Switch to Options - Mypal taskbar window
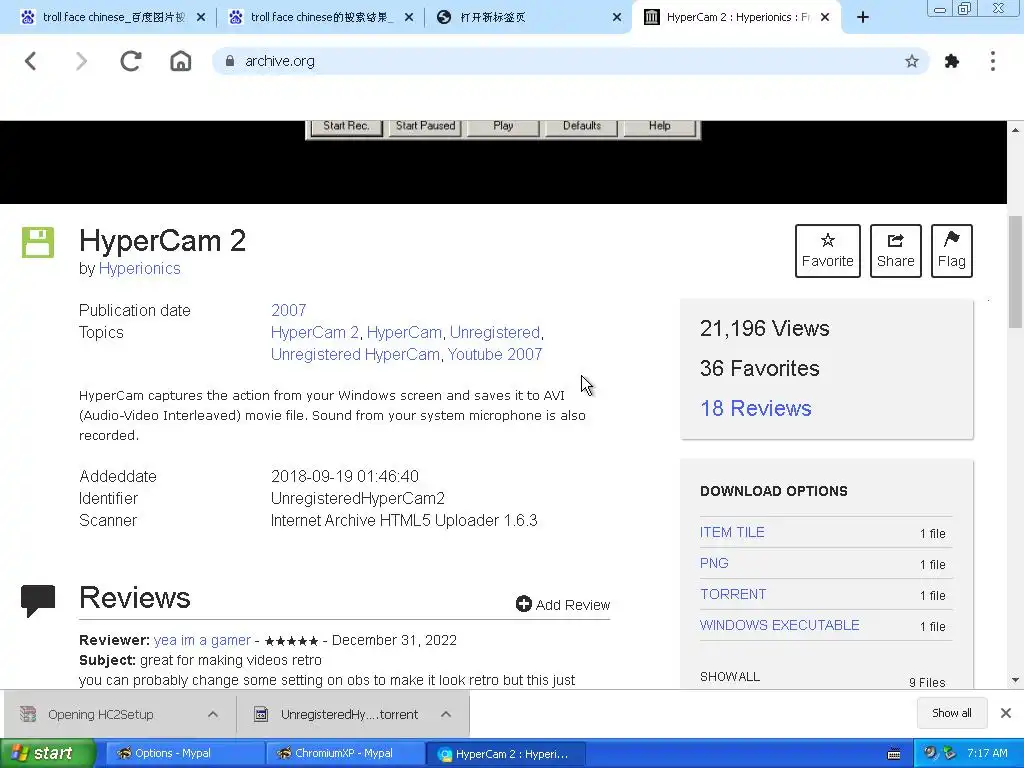The height and width of the screenshot is (768, 1024). pyautogui.click(x=184, y=753)
